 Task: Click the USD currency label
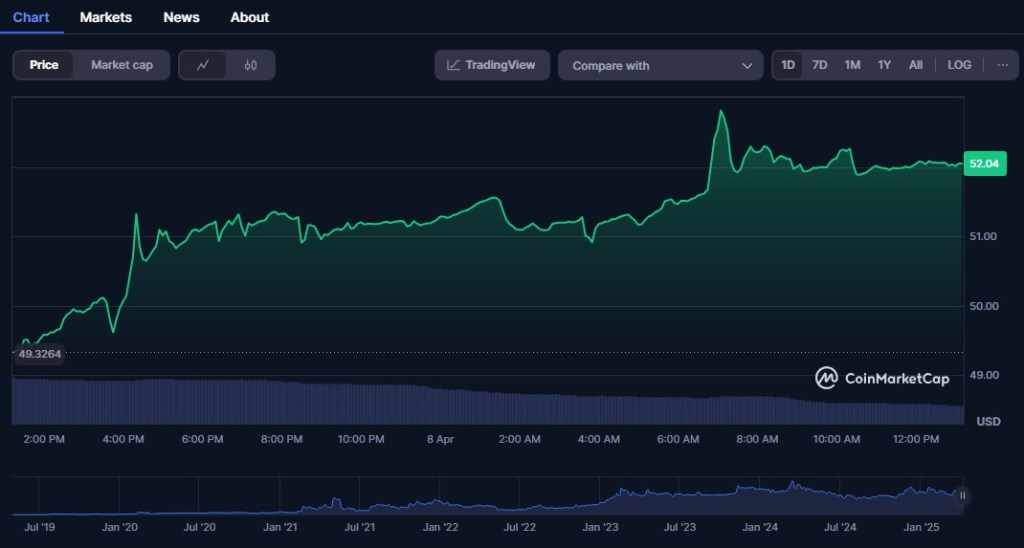point(988,422)
